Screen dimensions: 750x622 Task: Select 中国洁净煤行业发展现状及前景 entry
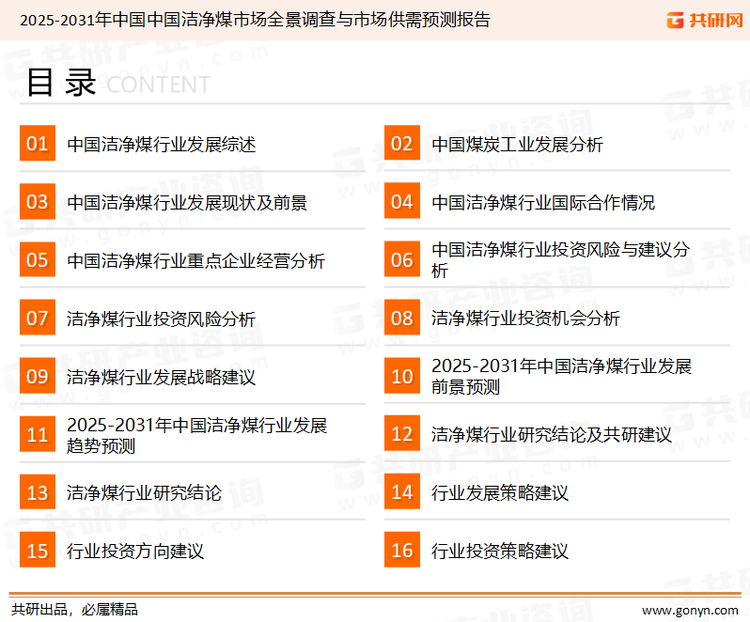[x=187, y=202]
